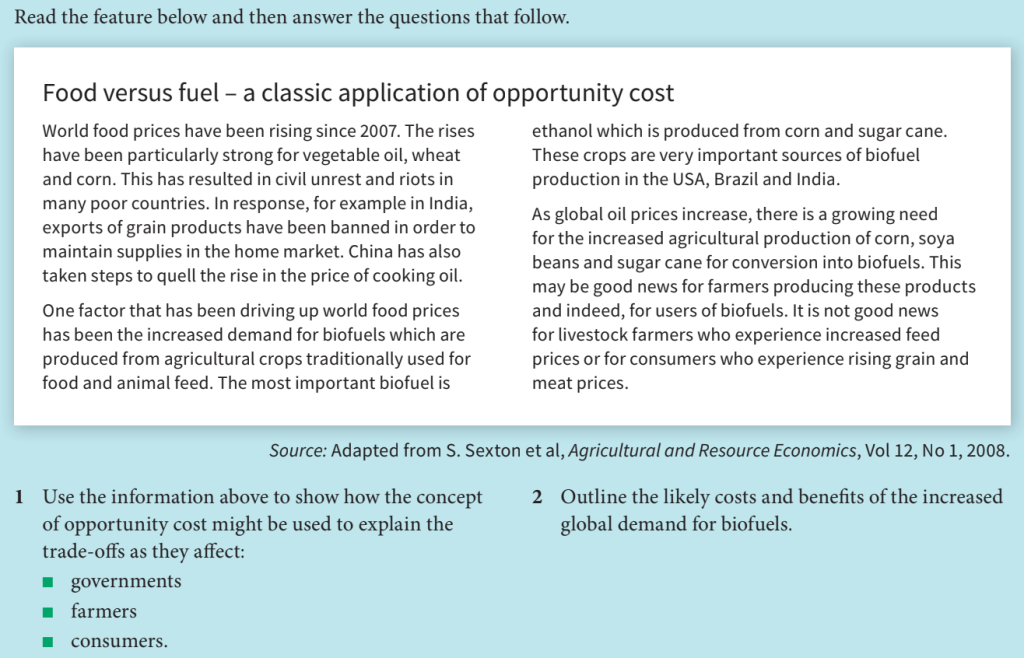Click the question number 2
Screen dimensions: 1024x658
[537, 498]
